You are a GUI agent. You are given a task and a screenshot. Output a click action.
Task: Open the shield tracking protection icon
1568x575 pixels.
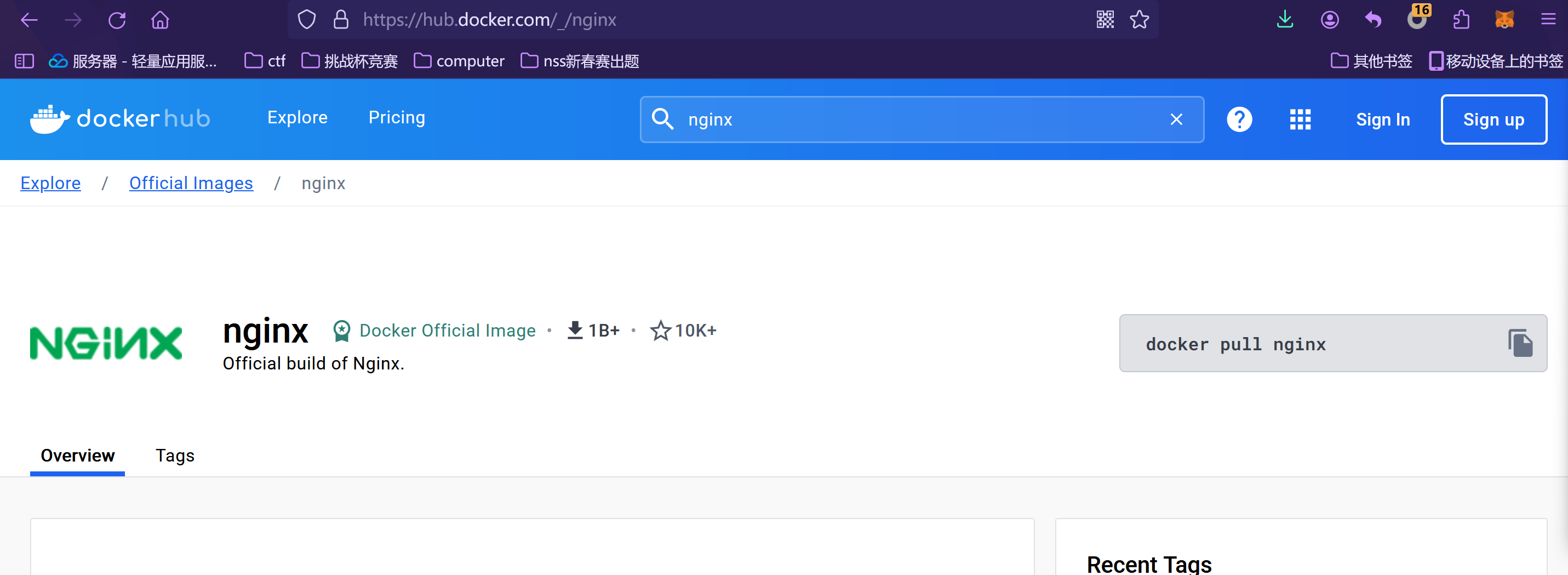pos(307,20)
